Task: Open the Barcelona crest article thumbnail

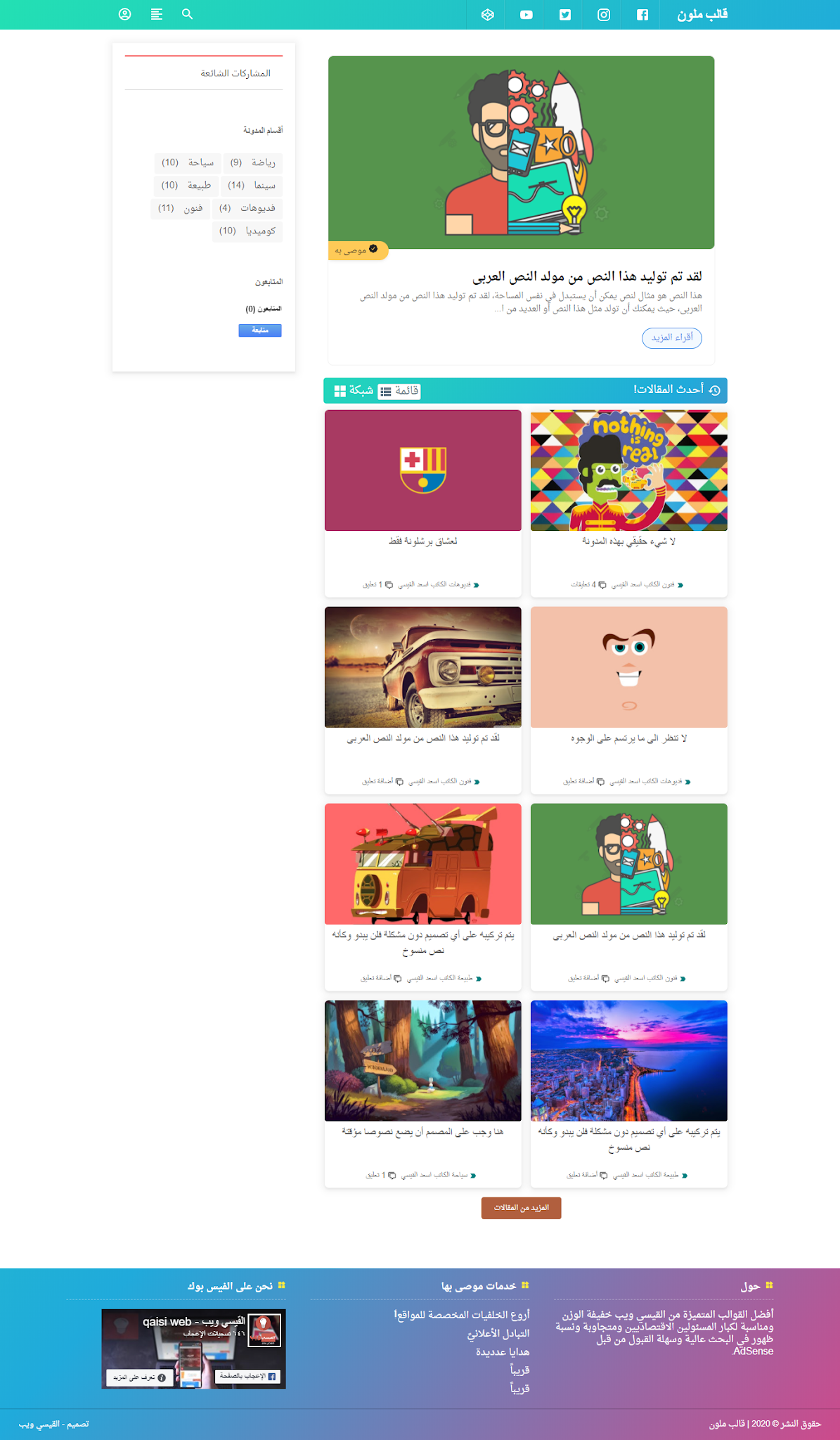Action: click(423, 470)
